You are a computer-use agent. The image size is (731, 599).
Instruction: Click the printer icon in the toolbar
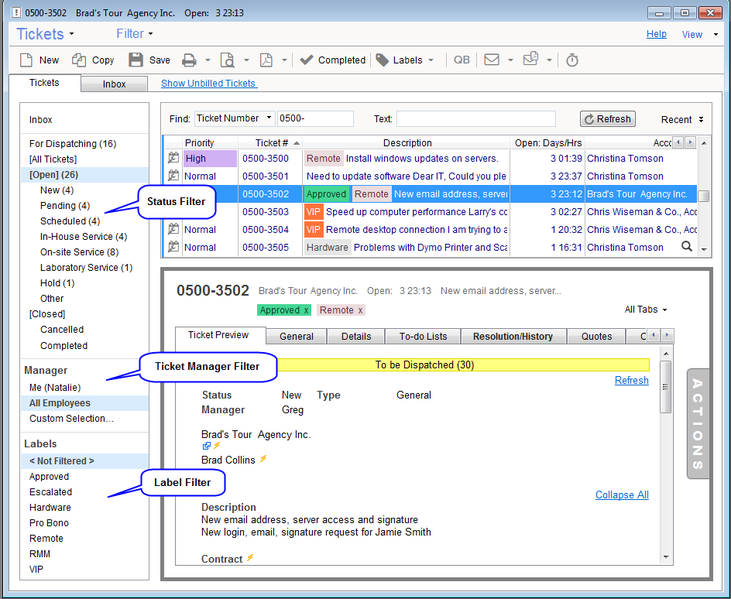(189, 60)
